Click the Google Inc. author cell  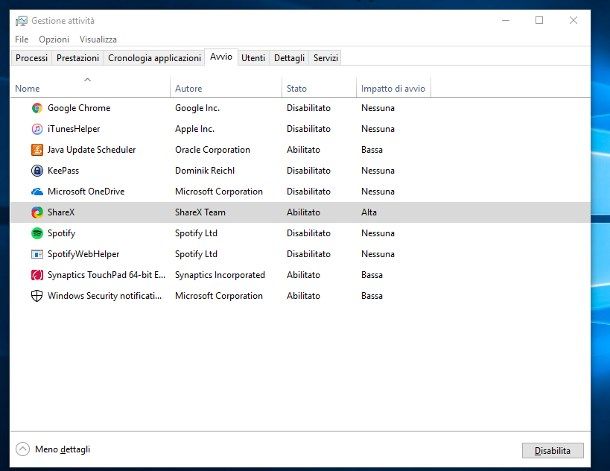[x=197, y=108]
